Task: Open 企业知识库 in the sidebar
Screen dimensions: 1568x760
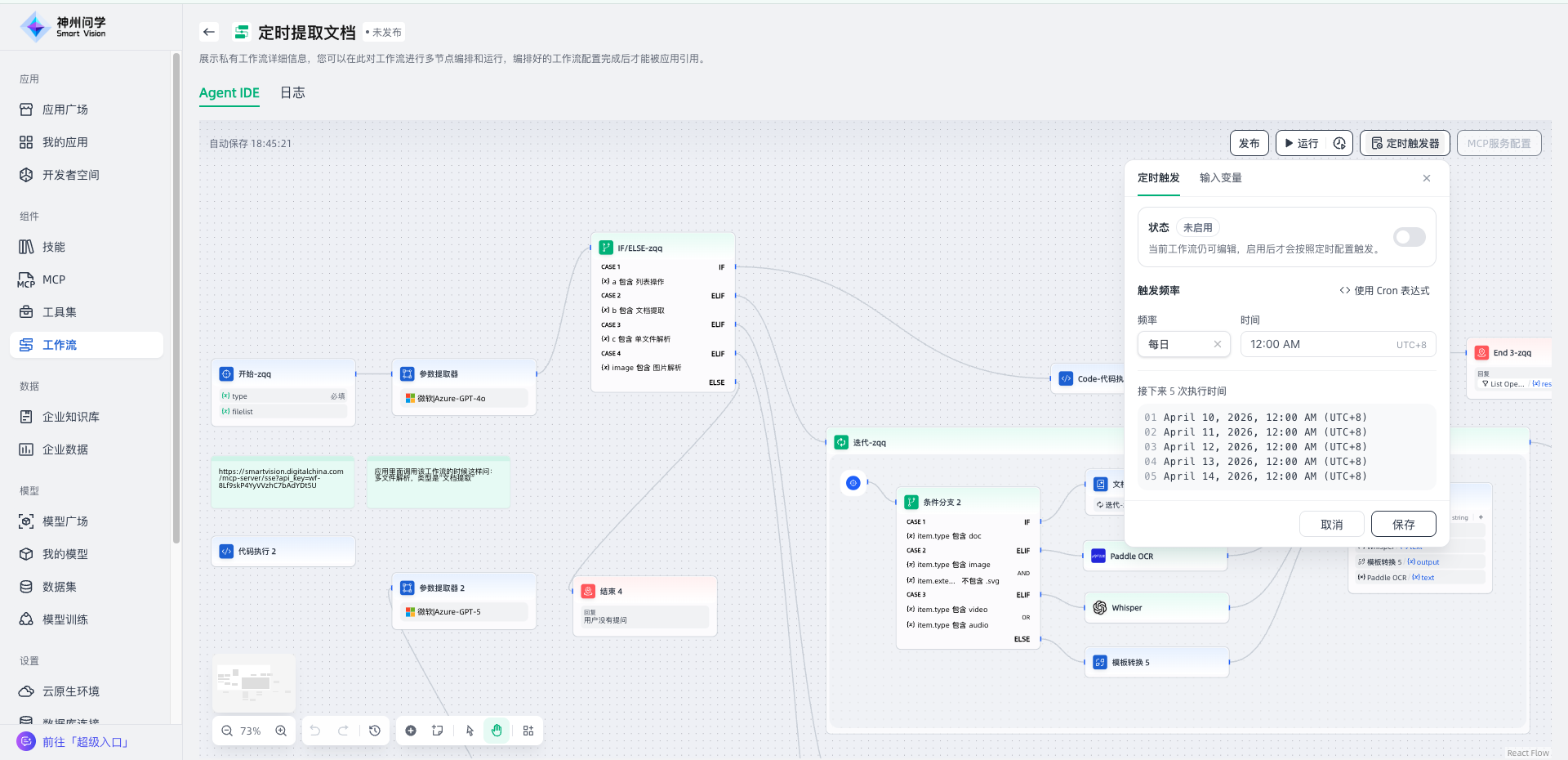Action: [70, 417]
